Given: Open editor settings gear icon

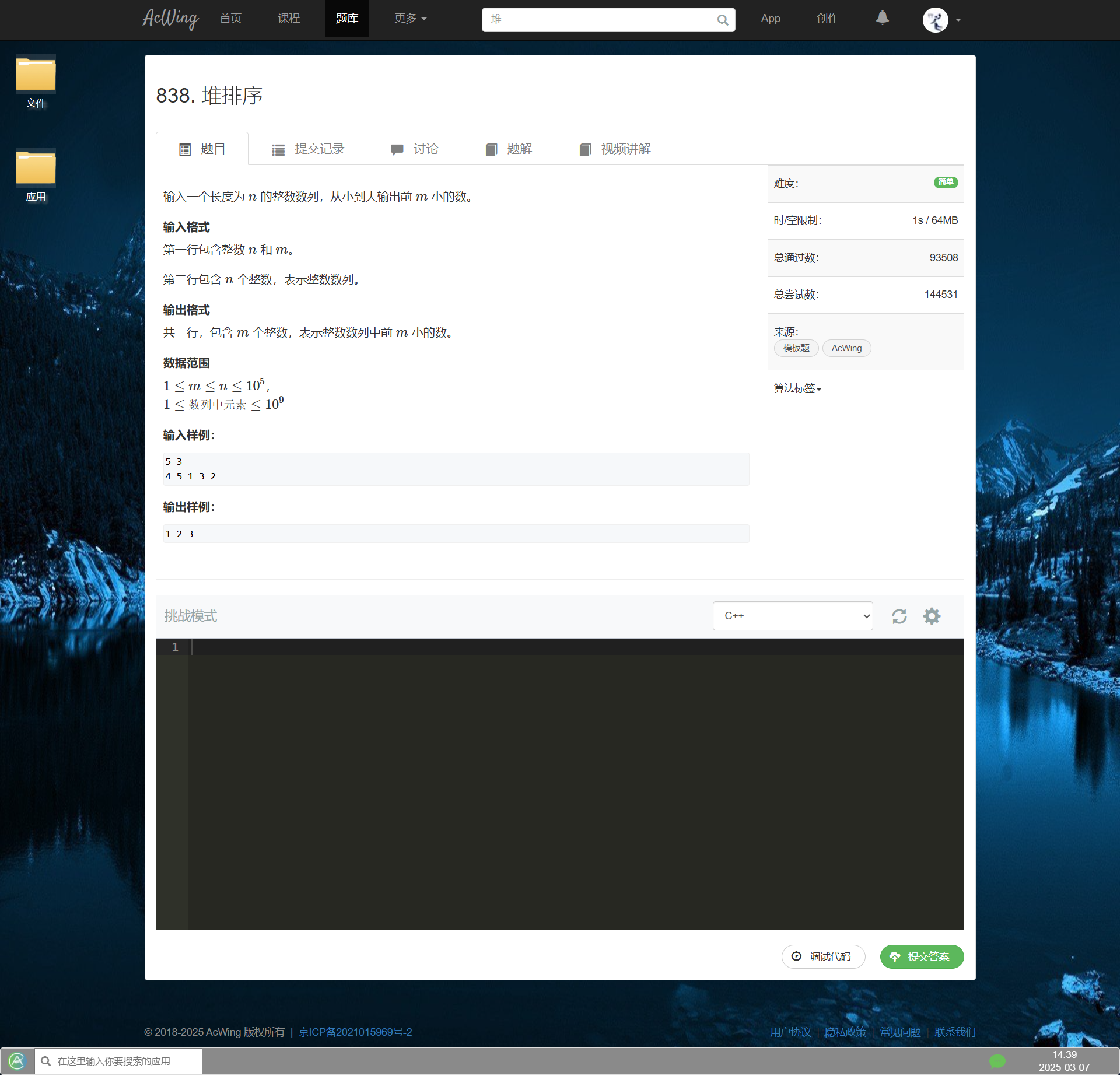Looking at the screenshot, I should (x=932, y=616).
